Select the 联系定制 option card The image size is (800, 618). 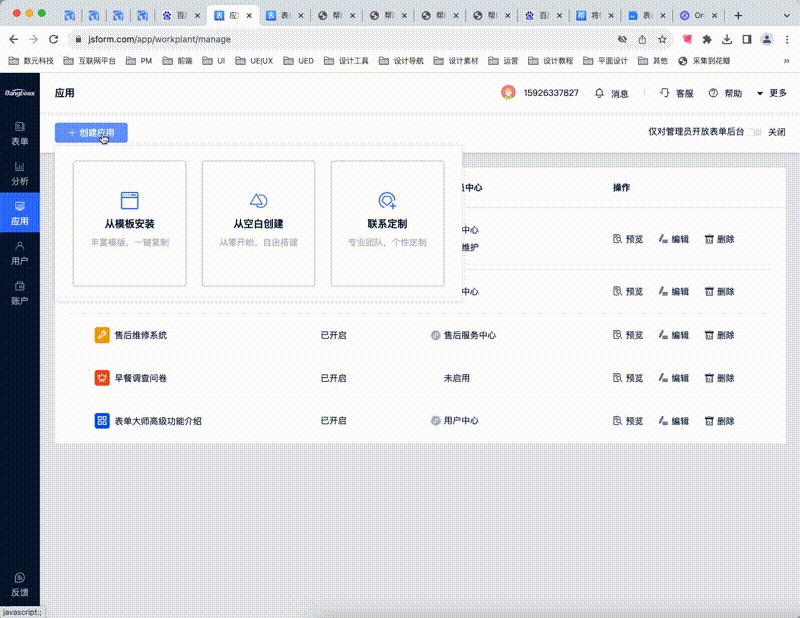point(387,223)
